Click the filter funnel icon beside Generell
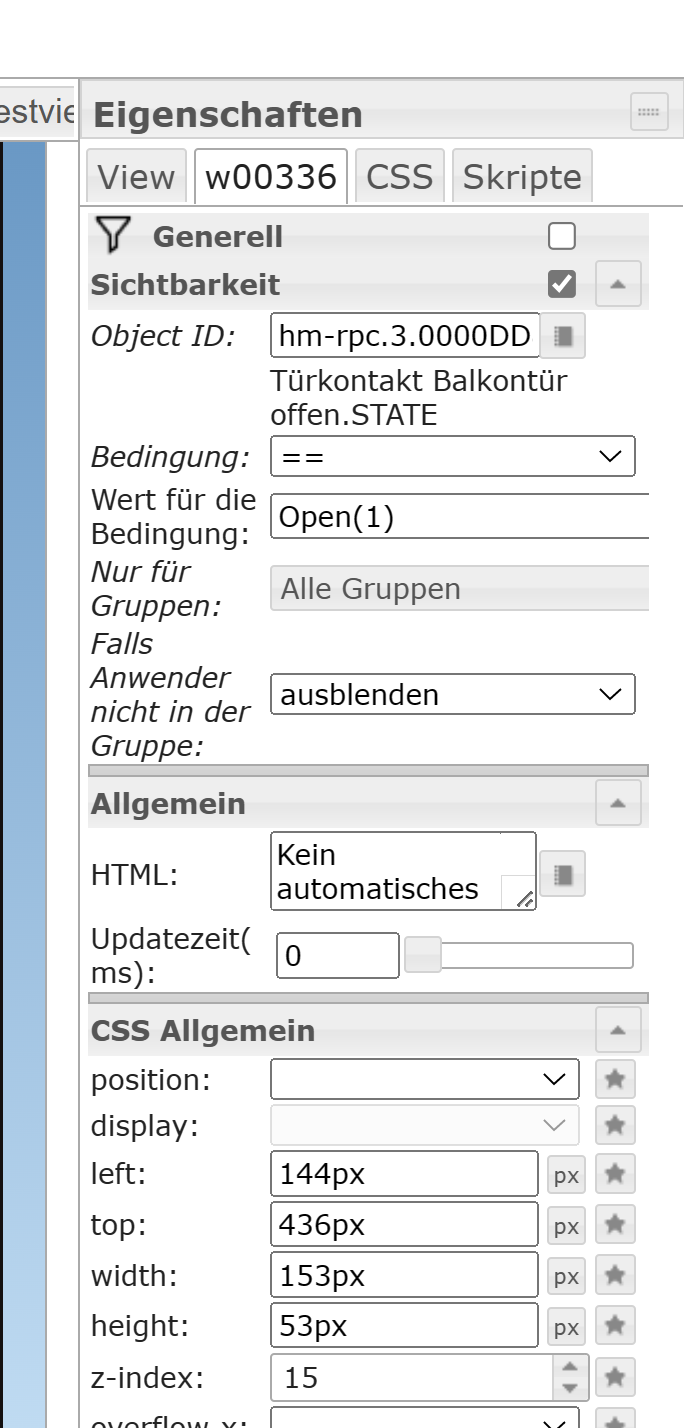Viewport: 684px width, 1428px height. [x=115, y=235]
